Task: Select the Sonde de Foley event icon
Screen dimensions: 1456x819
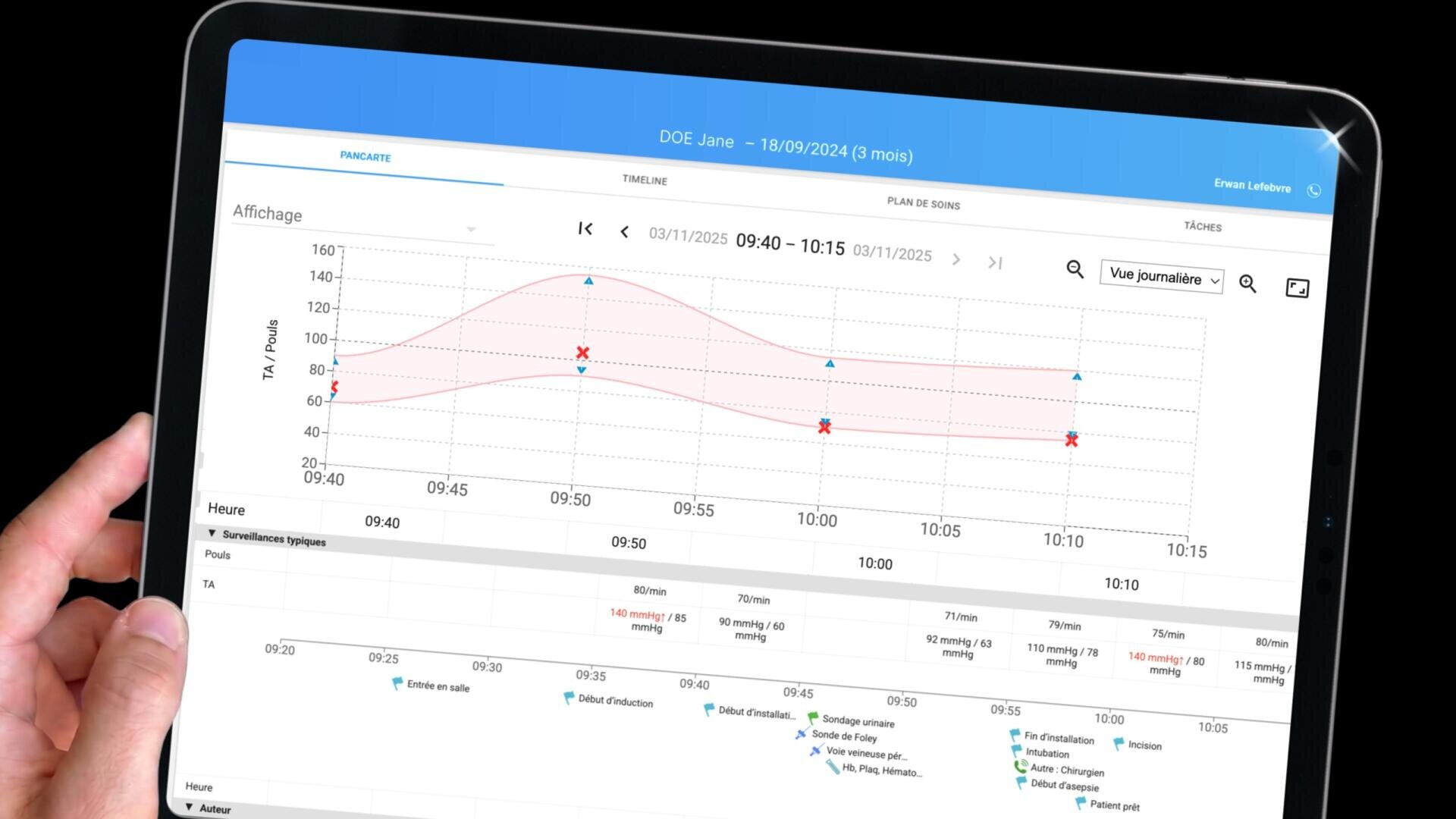Action: (x=801, y=733)
